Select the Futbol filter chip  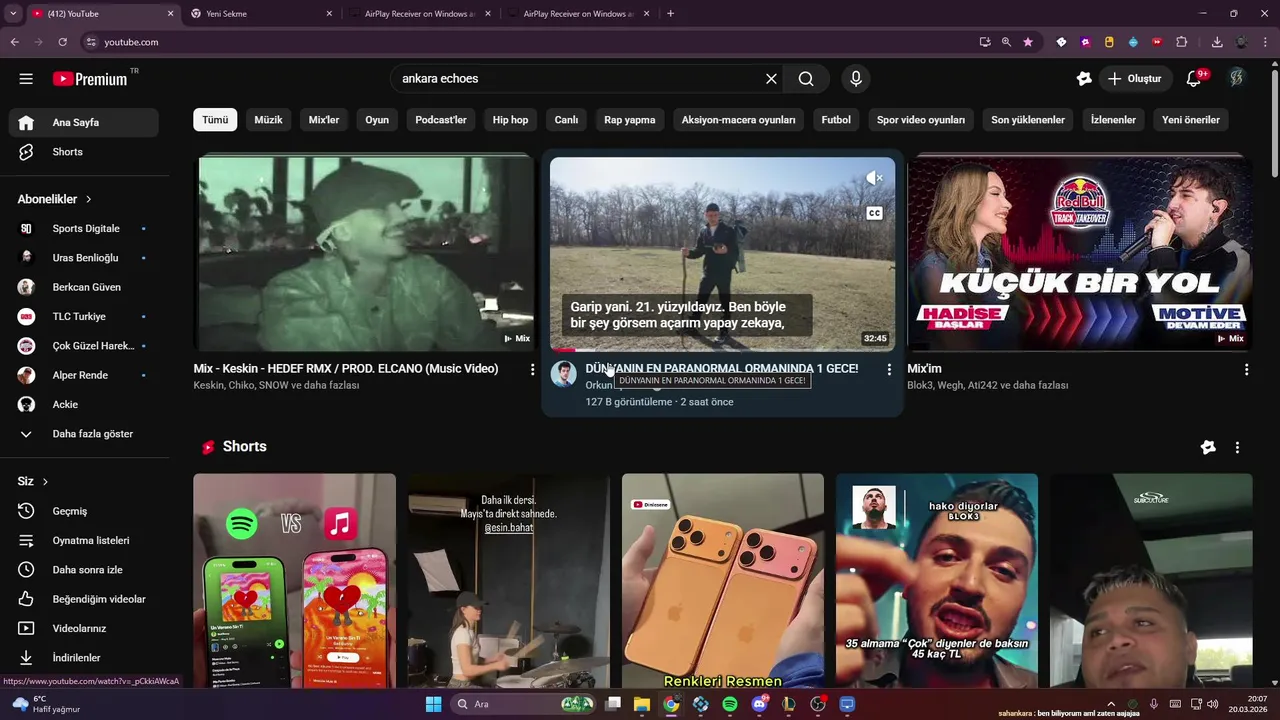coord(836,120)
